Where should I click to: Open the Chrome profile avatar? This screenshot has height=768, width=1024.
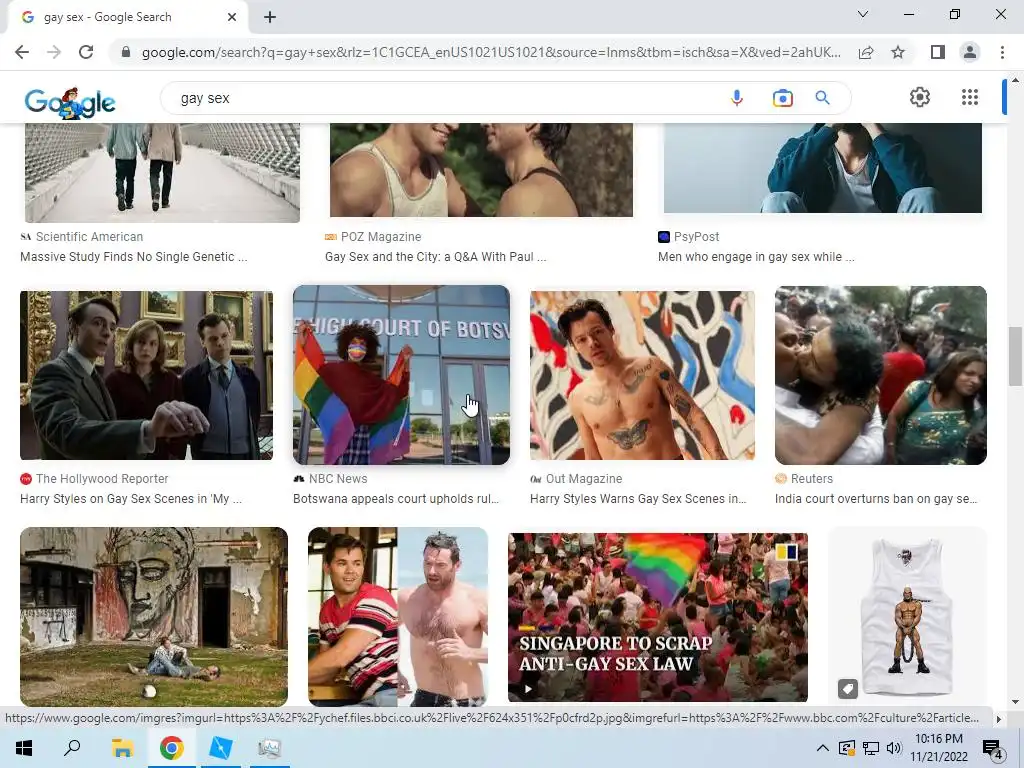pos(970,52)
